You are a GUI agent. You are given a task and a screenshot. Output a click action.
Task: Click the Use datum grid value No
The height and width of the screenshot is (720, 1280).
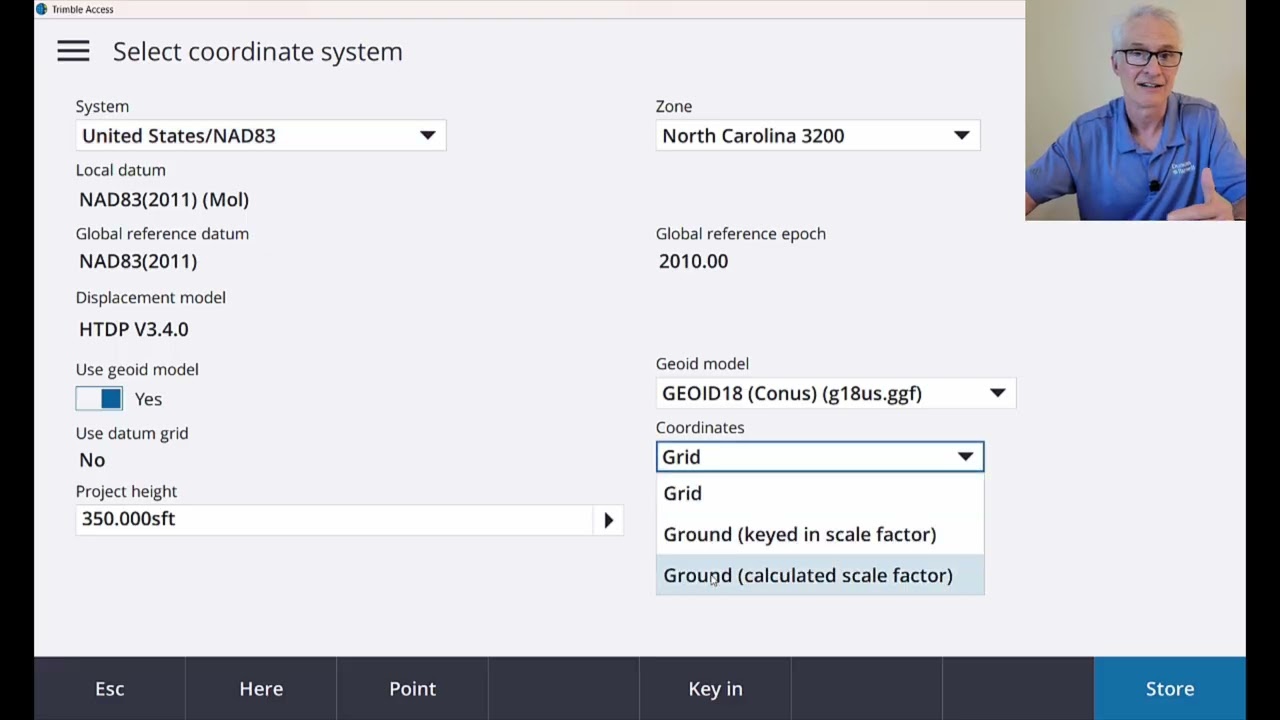tap(92, 460)
